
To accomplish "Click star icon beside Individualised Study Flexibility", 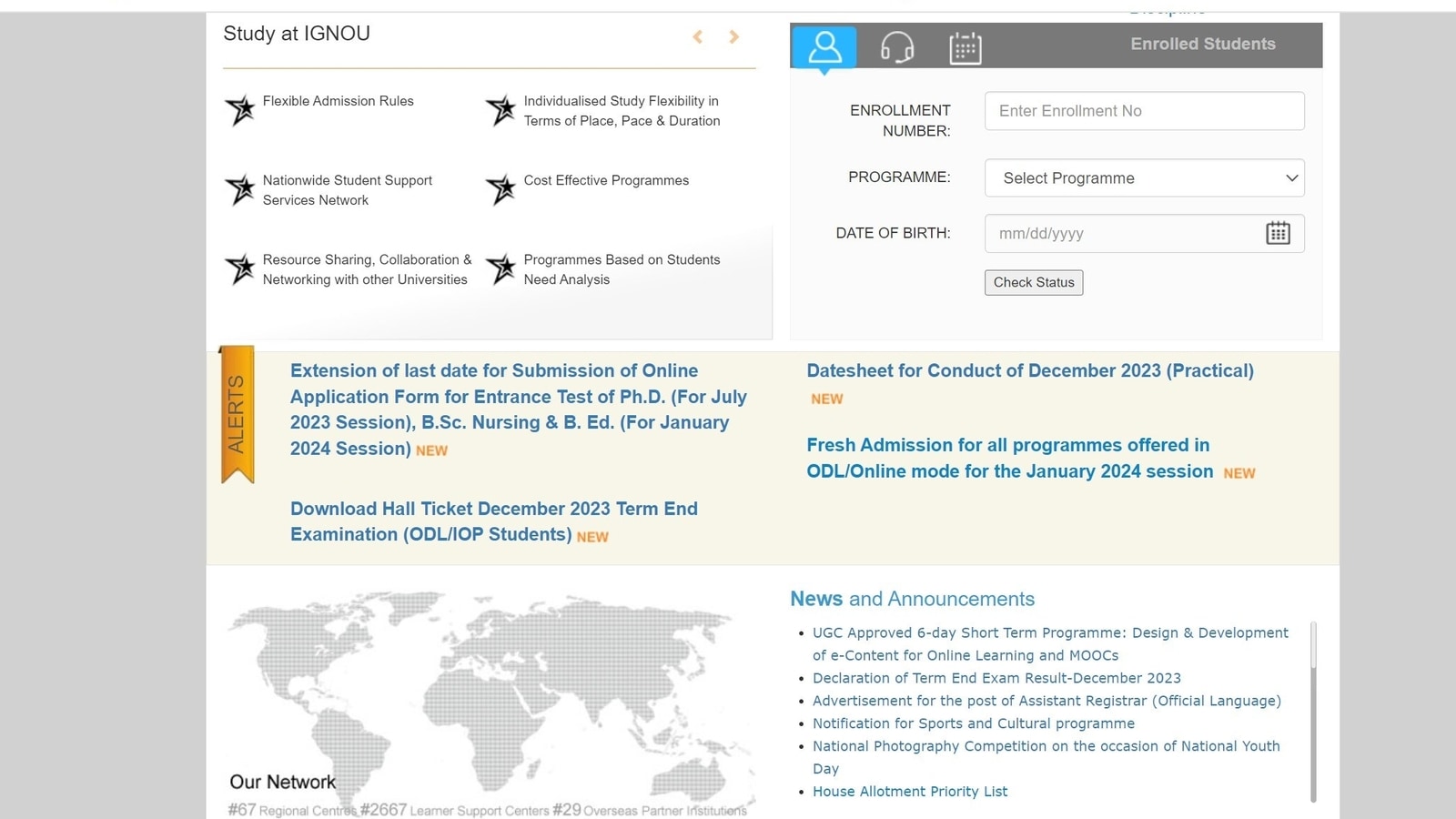I will tap(501, 109).
